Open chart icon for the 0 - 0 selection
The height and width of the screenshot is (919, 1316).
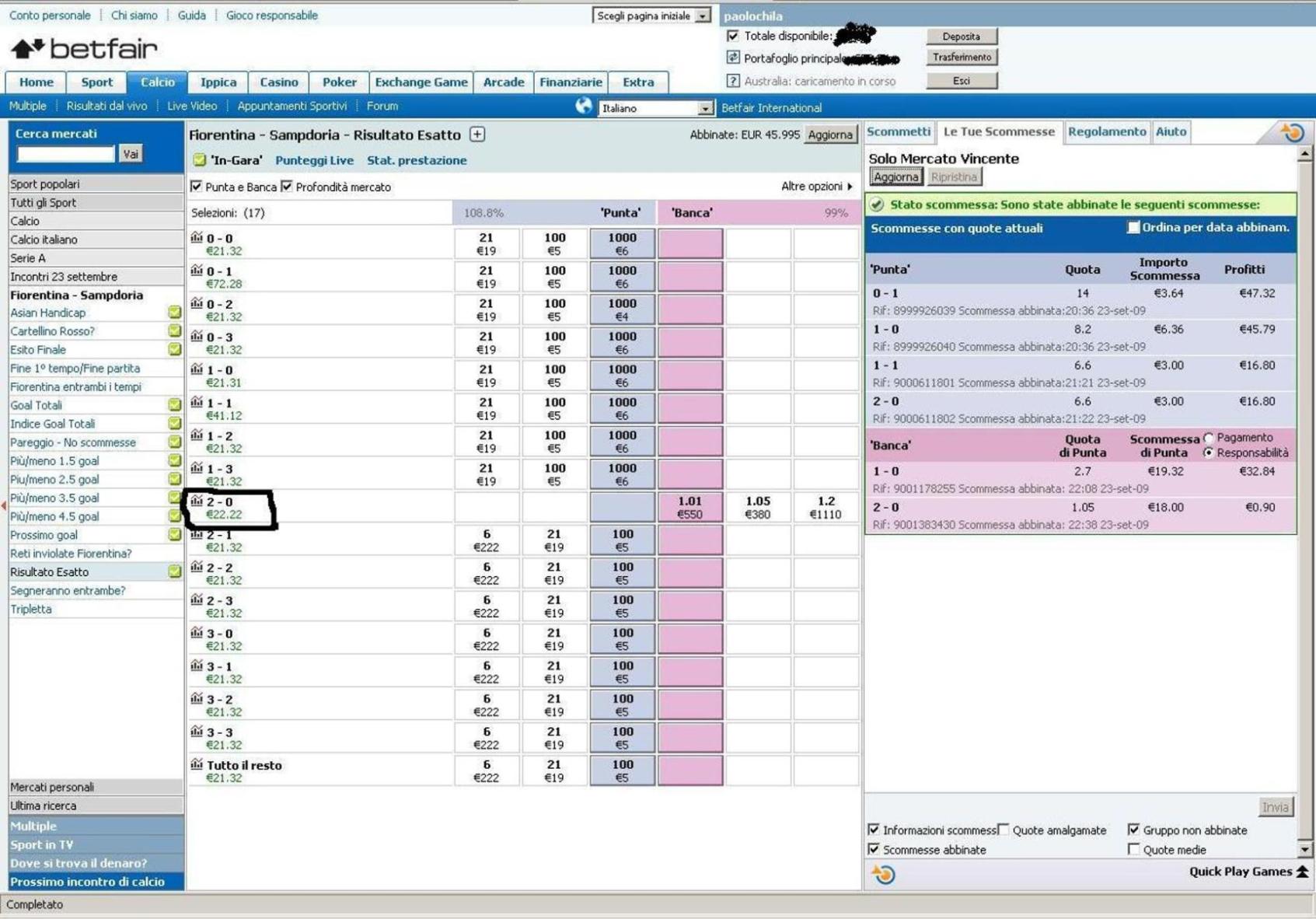point(197,237)
